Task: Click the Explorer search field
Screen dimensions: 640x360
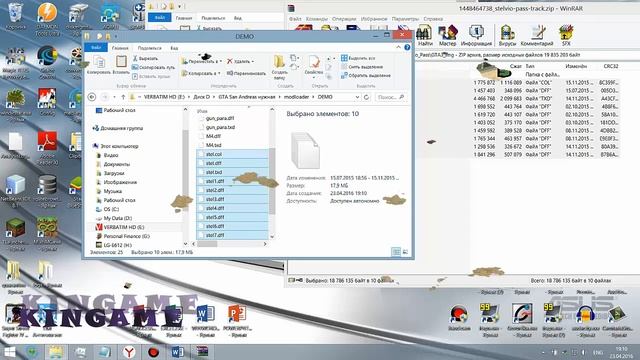Action: coord(390,97)
